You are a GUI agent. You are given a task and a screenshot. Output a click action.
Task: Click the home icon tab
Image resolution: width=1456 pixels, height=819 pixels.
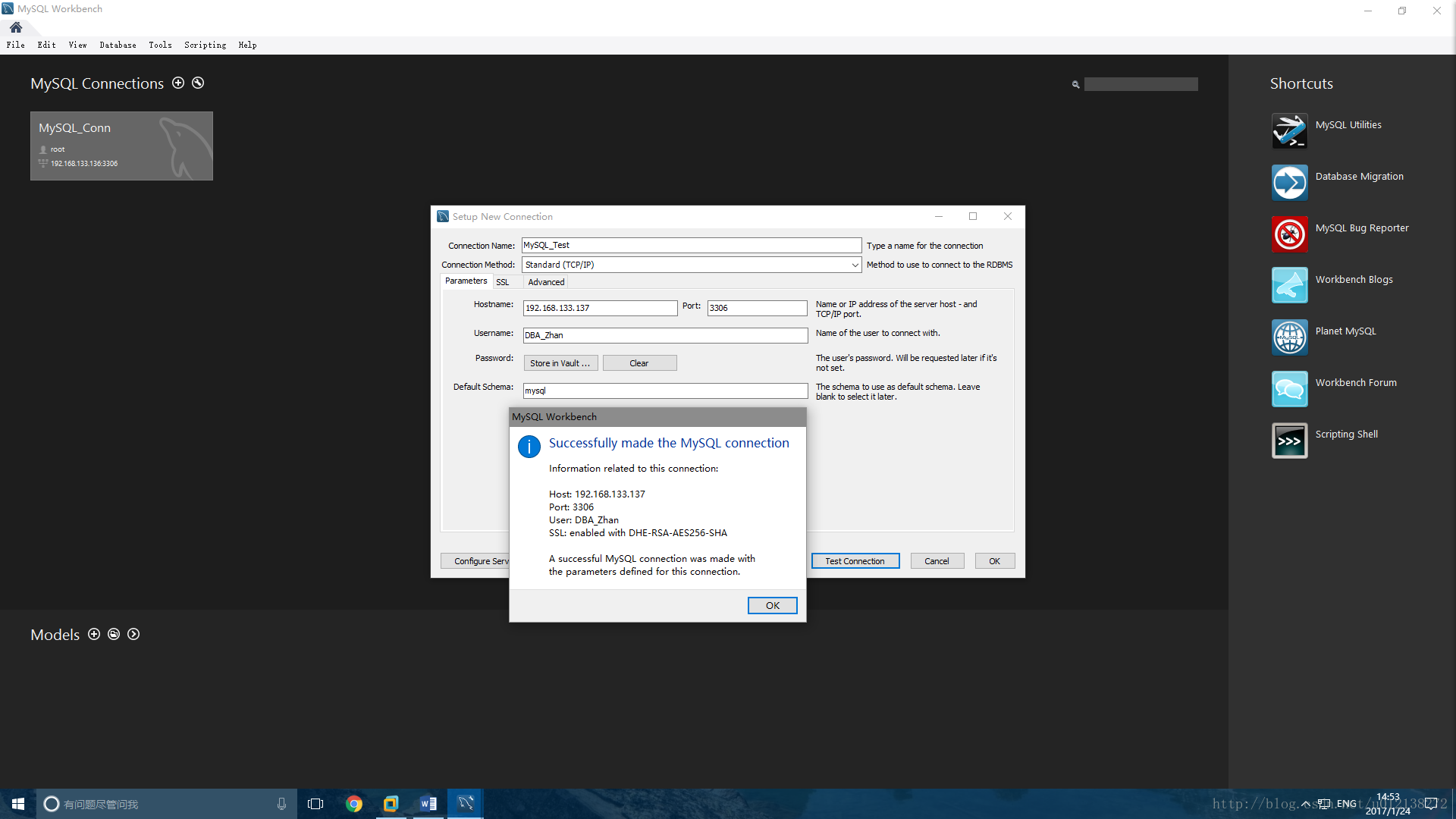pyautogui.click(x=16, y=27)
